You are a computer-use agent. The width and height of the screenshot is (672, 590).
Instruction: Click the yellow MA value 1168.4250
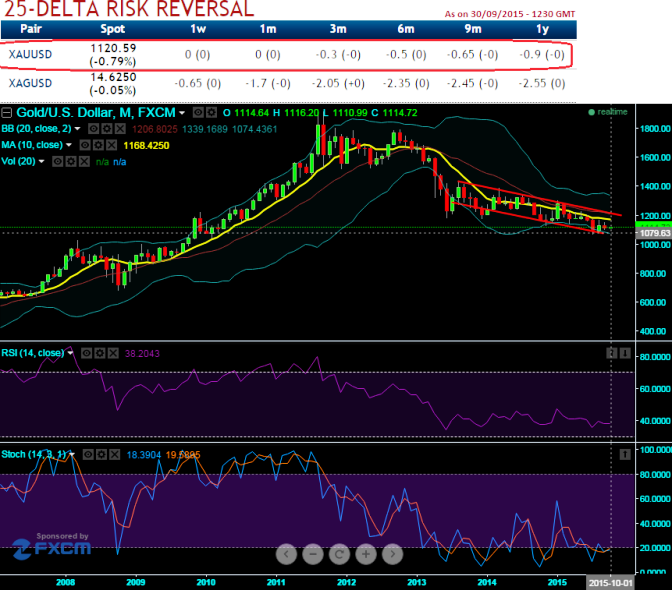pyautogui.click(x=147, y=146)
